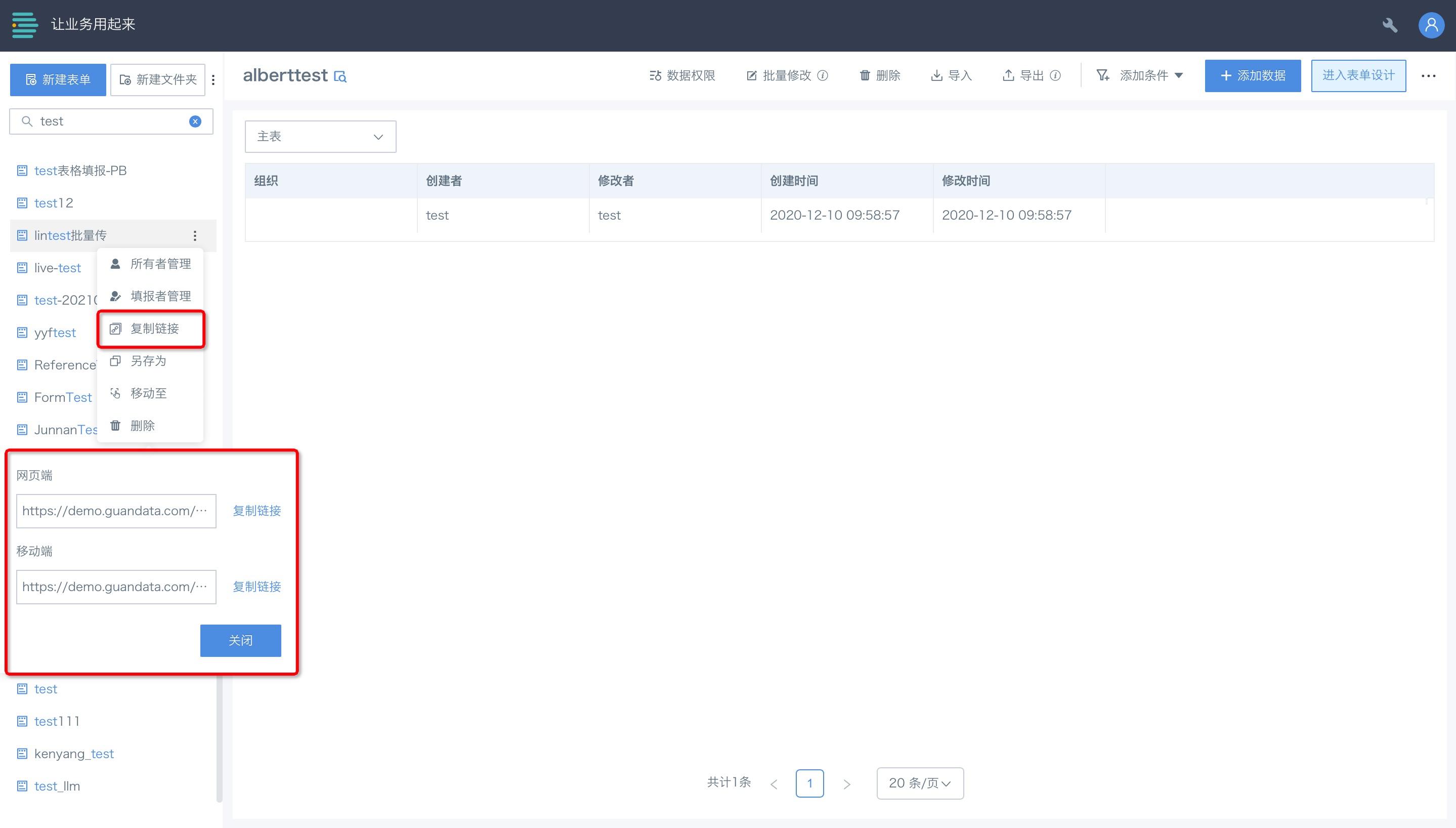Click the 新建表单 button
Image resolution: width=1456 pixels, height=828 pixels.
(58, 79)
